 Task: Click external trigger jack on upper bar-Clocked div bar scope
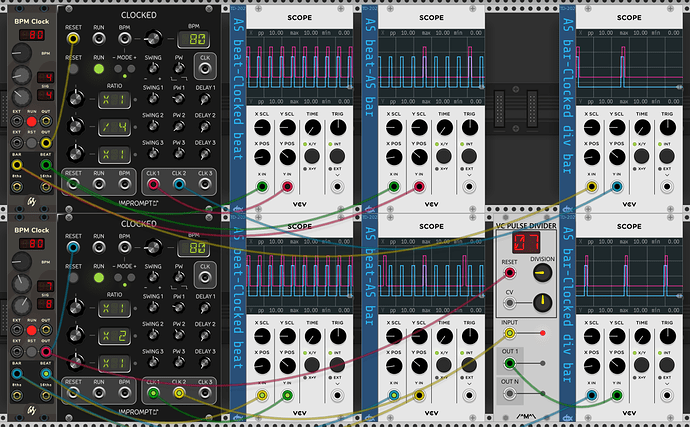(667, 187)
